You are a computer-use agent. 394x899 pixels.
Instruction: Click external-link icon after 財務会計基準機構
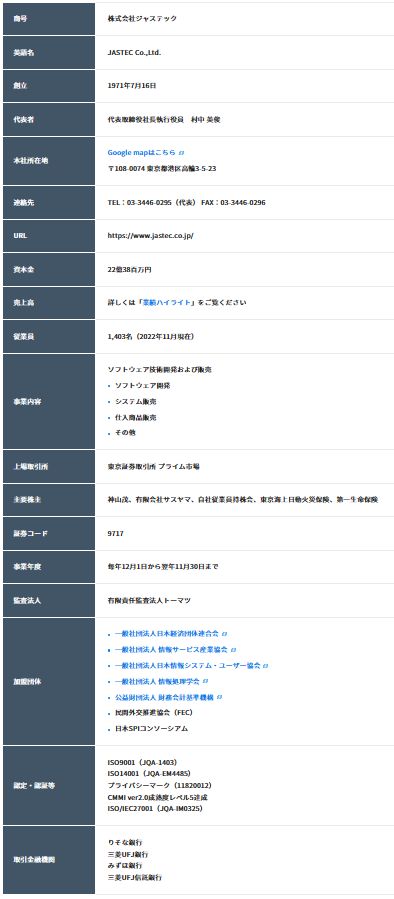[219, 697]
